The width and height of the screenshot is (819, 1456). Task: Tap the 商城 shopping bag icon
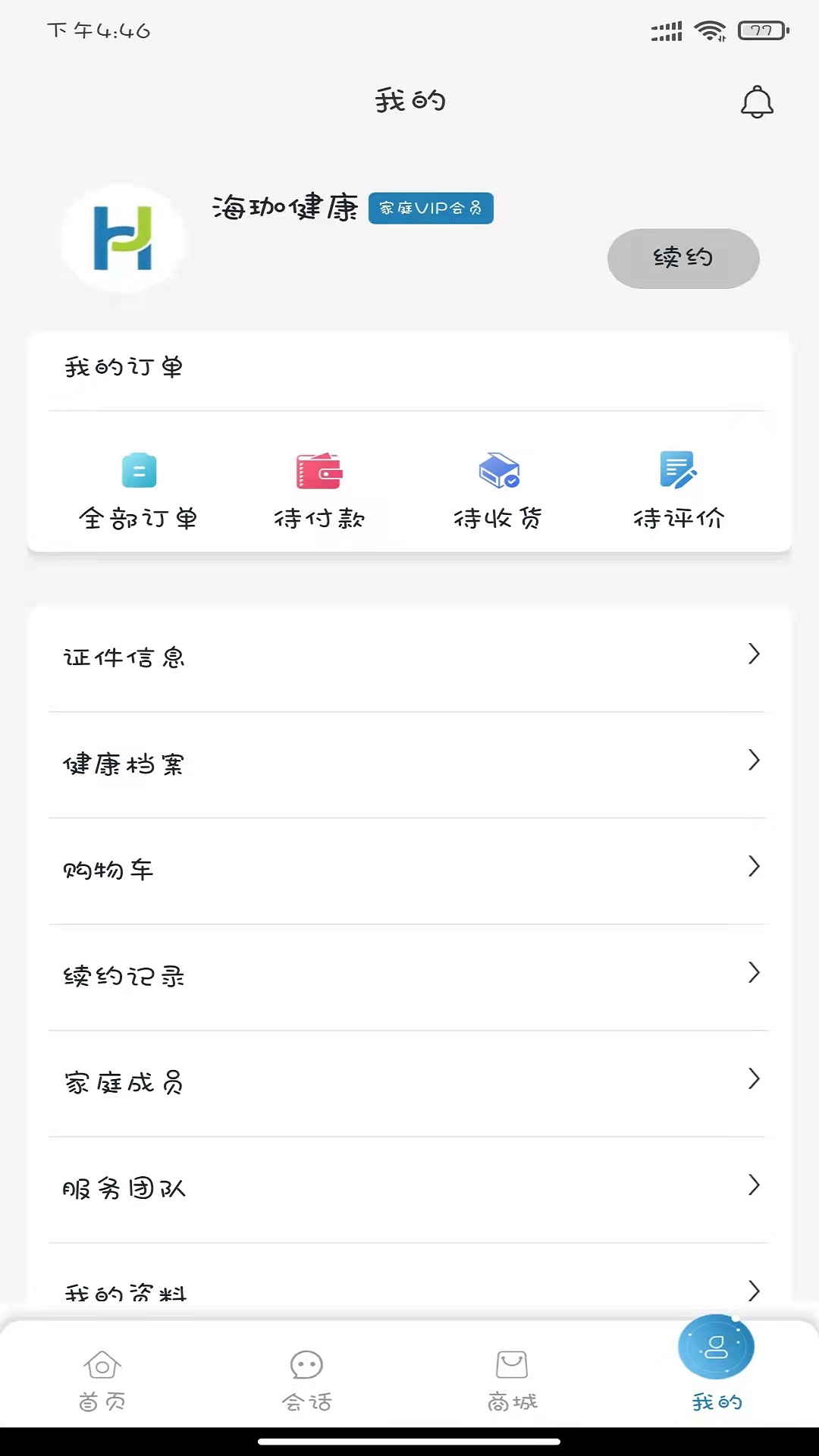(512, 1366)
